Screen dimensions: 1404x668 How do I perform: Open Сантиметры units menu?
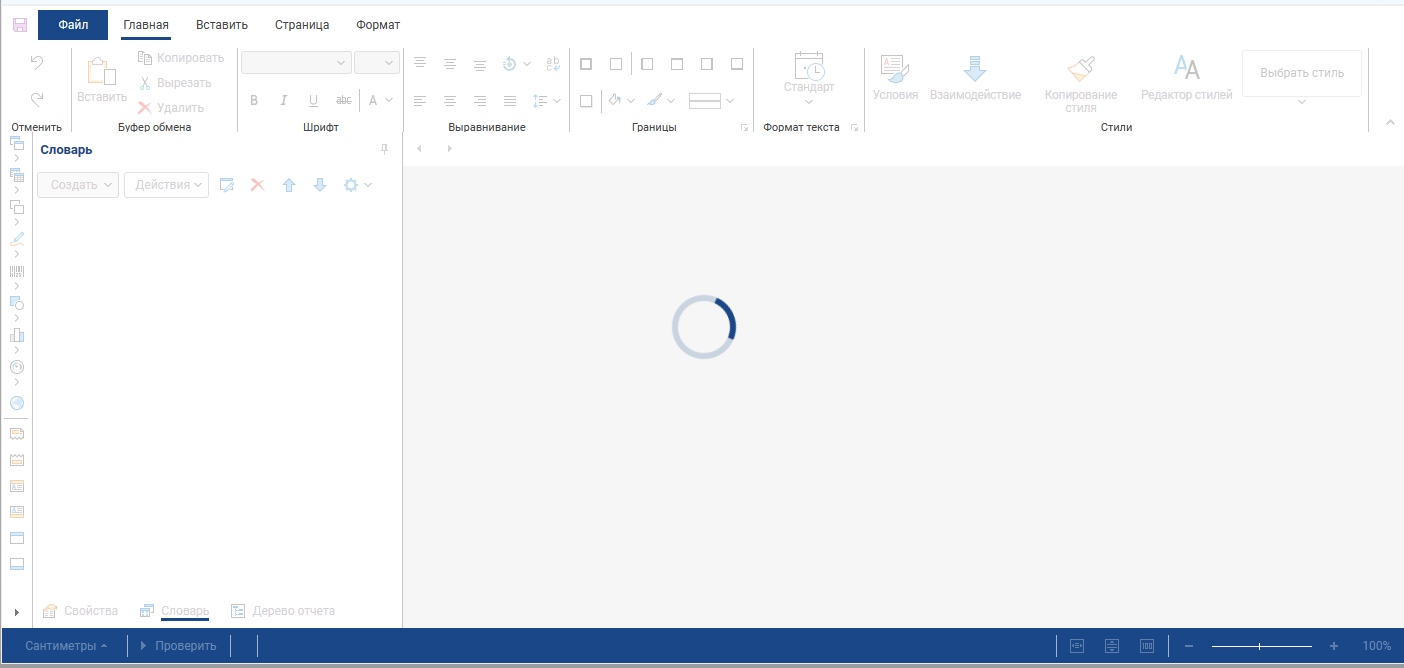66,646
